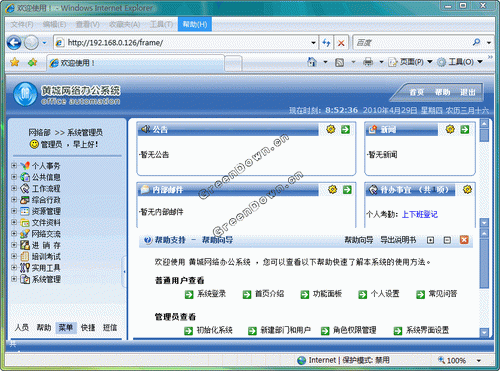The width and height of the screenshot is (500, 371).
Task: Open settings gear on 内部邮件 panel
Action: coord(332,190)
